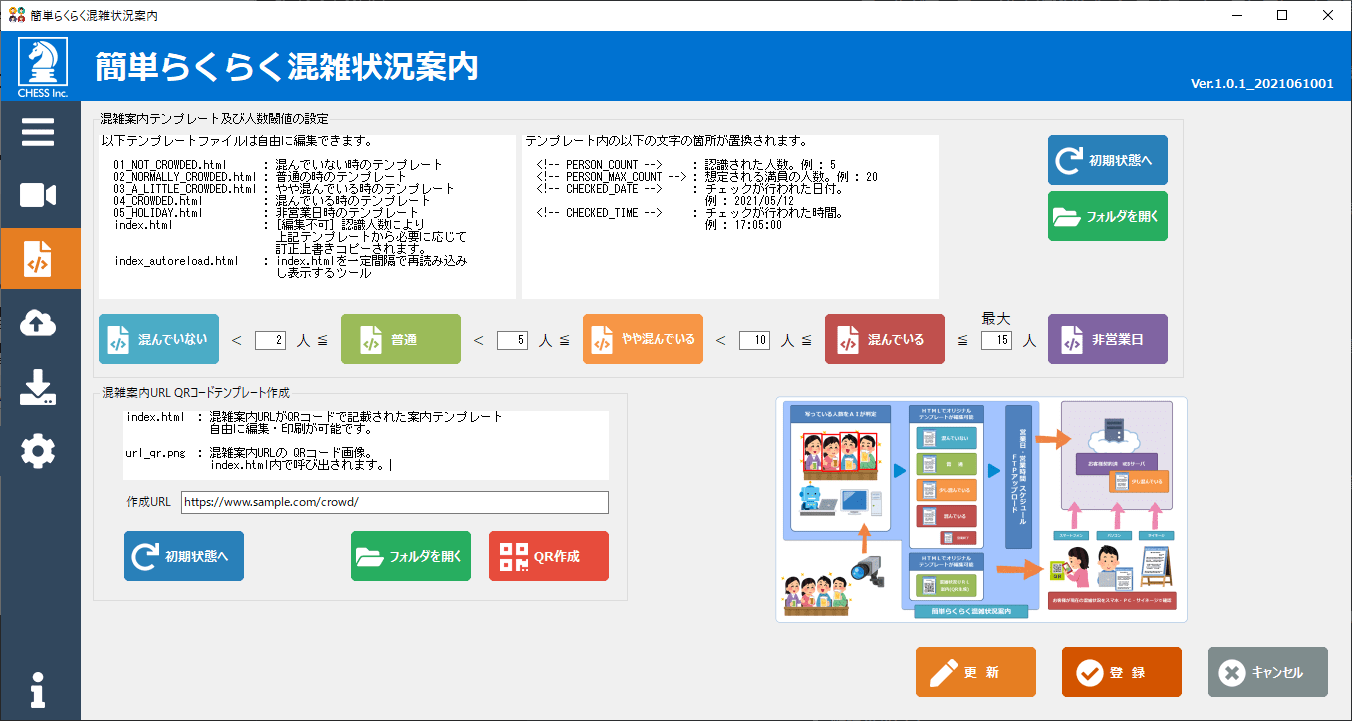This screenshot has height=721, width=1352.
Task: Open the settings gear sidebar icon
Action: tap(38, 452)
